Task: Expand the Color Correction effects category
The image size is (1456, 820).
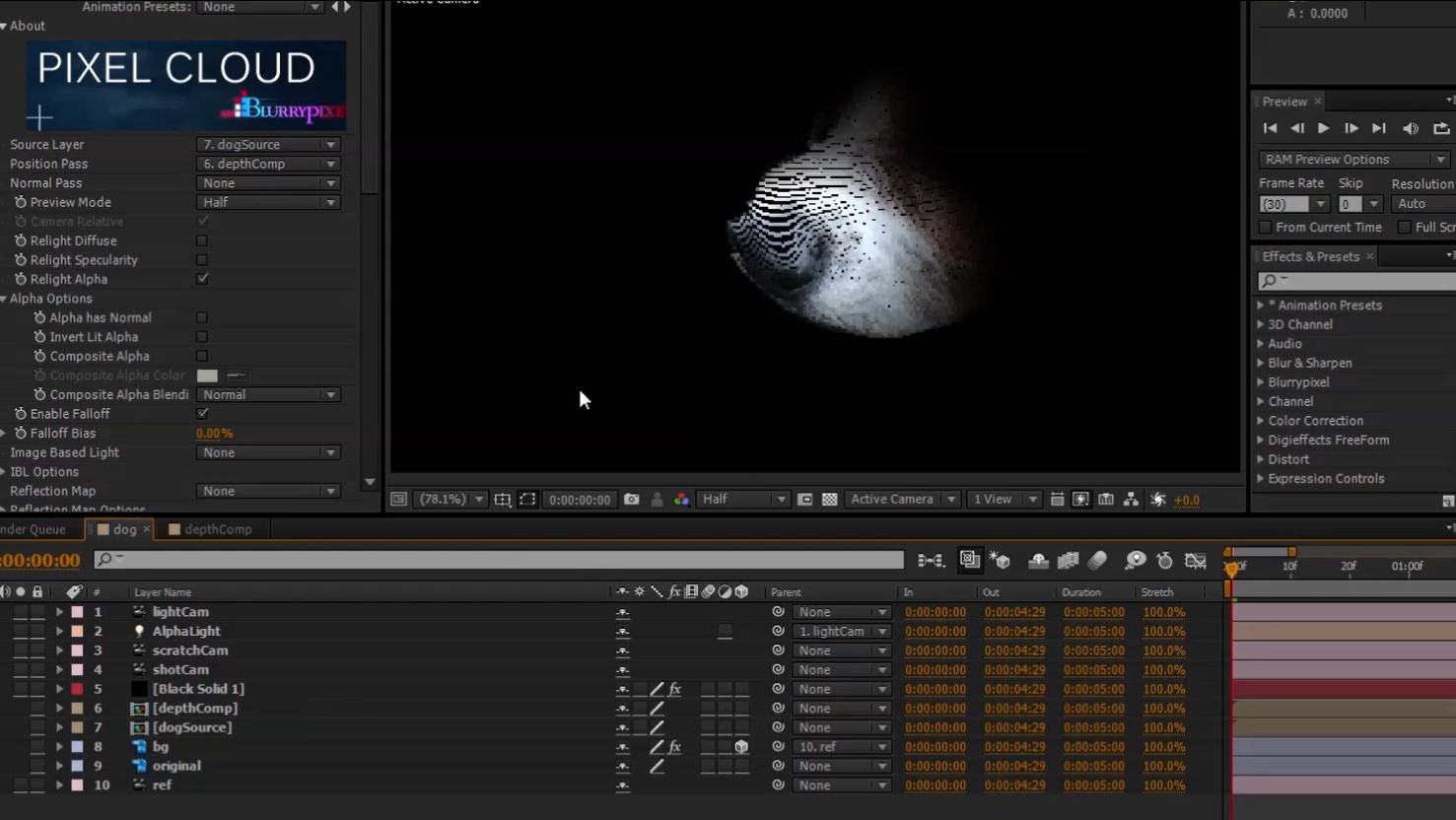Action: [x=1261, y=421]
